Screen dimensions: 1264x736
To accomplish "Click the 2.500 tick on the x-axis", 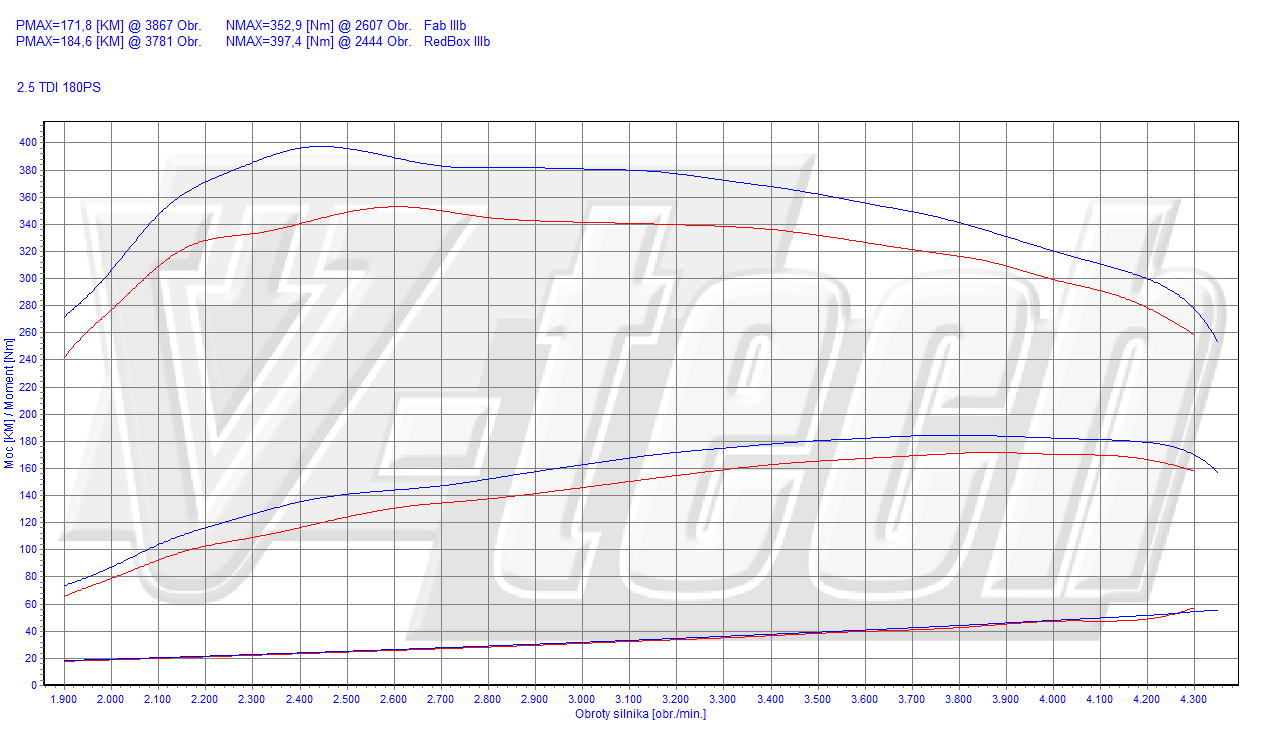I will [x=347, y=699].
